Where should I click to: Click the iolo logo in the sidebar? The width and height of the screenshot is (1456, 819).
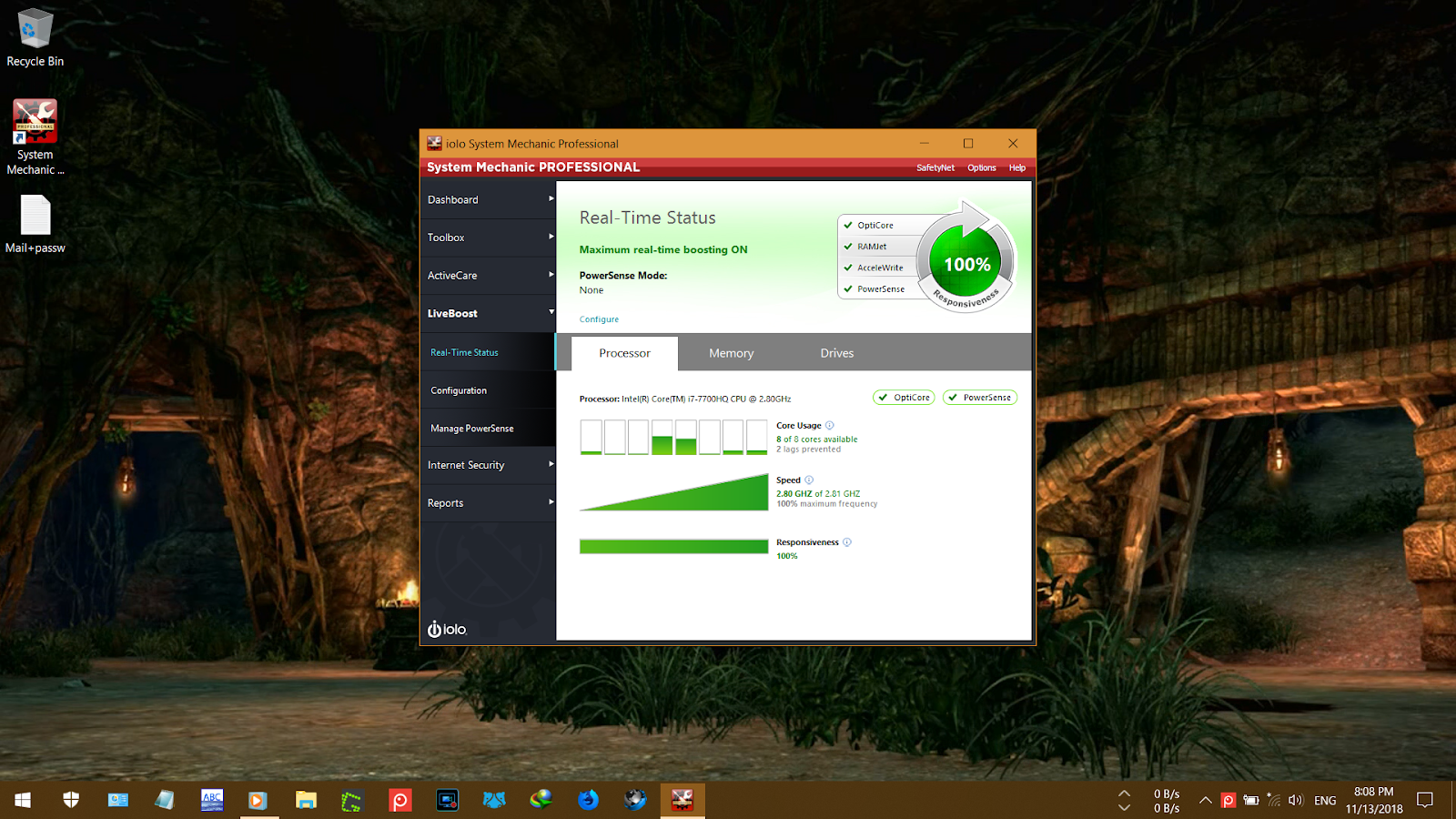coord(447,629)
